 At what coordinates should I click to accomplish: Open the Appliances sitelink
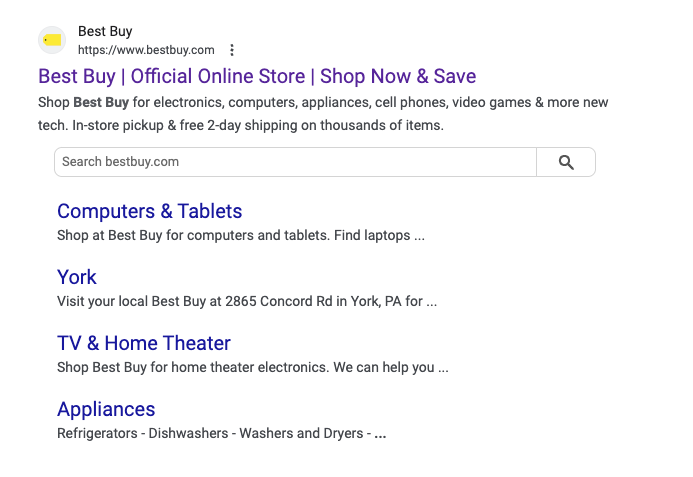pyautogui.click(x=106, y=409)
